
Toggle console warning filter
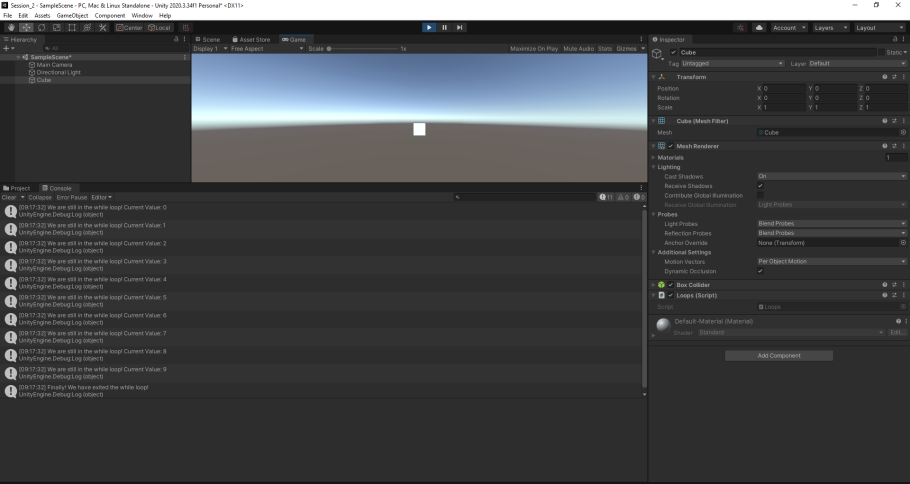(623, 197)
